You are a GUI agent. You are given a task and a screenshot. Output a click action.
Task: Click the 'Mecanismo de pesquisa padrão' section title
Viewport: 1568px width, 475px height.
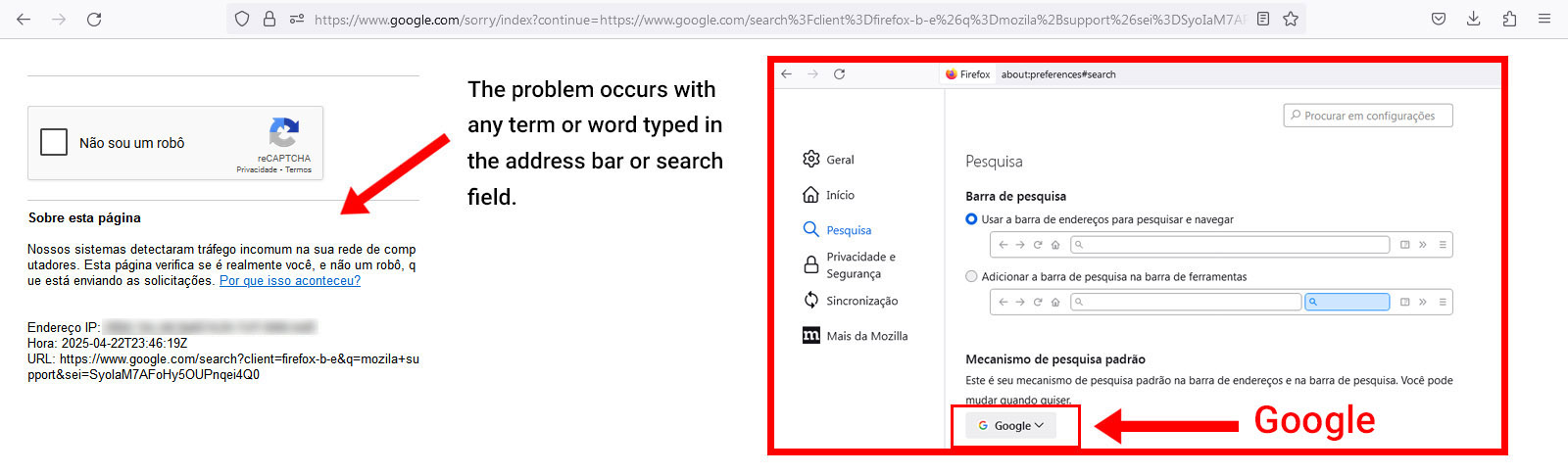(x=1055, y=359)
